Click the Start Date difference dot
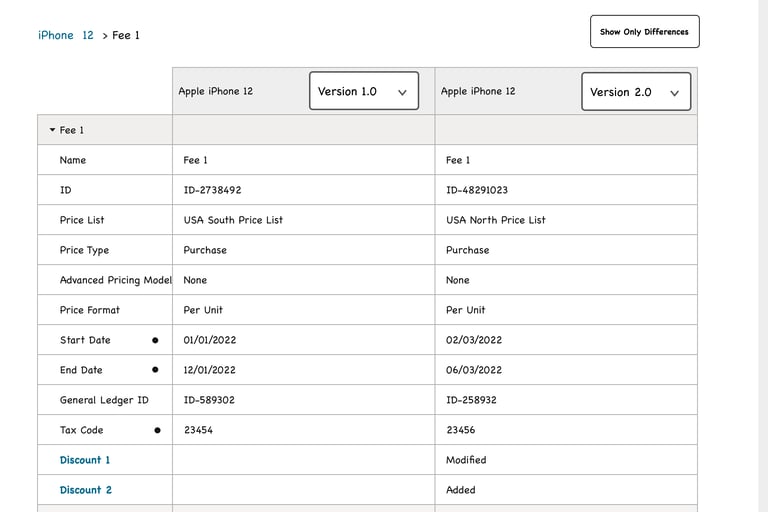This screenshot has height=512, width=768. pyautogui.click(x=155, y=340)
